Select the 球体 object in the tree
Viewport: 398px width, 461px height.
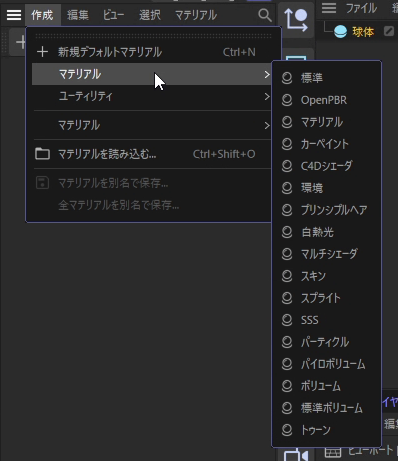point(363,32)
